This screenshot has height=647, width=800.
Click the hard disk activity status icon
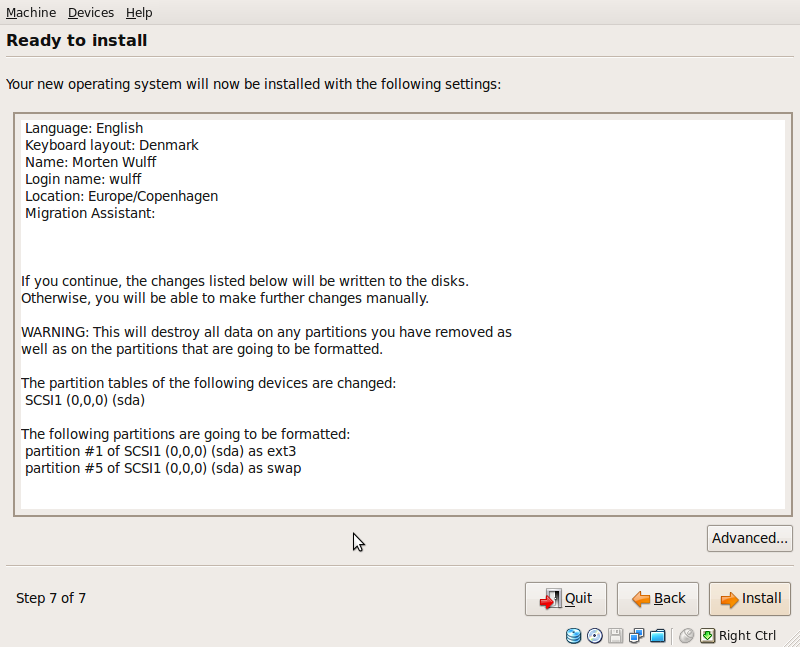573,636
